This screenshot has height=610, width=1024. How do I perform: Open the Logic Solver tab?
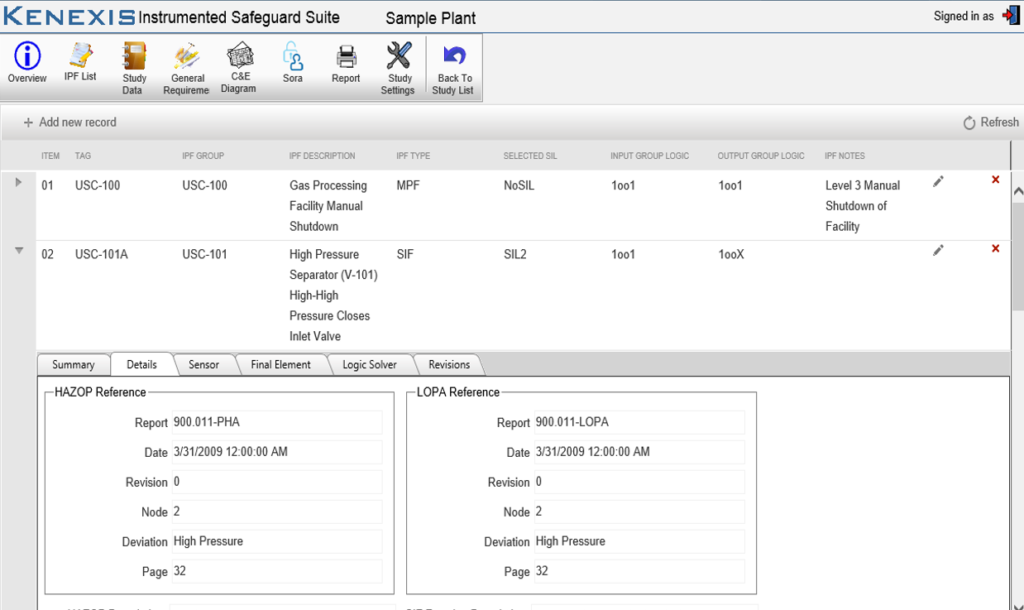point(369,365)
